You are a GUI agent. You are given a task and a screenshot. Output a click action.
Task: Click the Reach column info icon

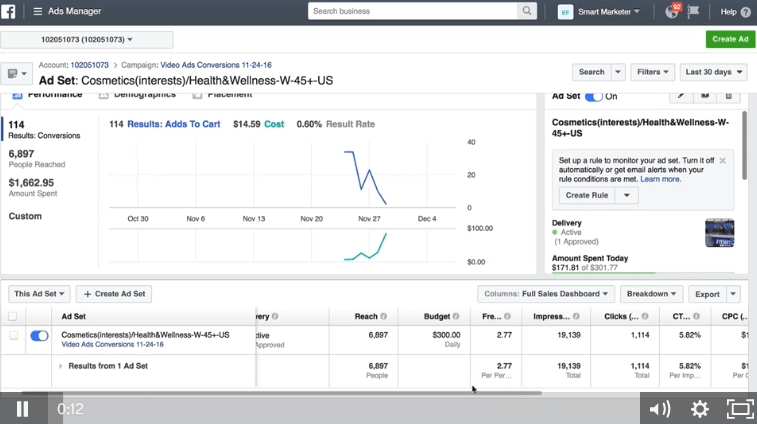tap(383, 316)
